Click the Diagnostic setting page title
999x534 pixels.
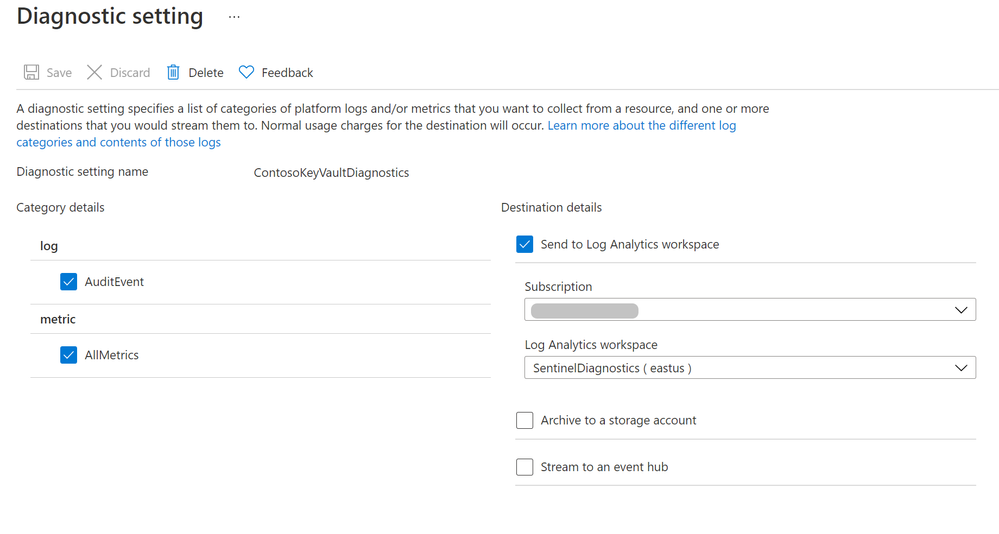(x=110, y=17)
